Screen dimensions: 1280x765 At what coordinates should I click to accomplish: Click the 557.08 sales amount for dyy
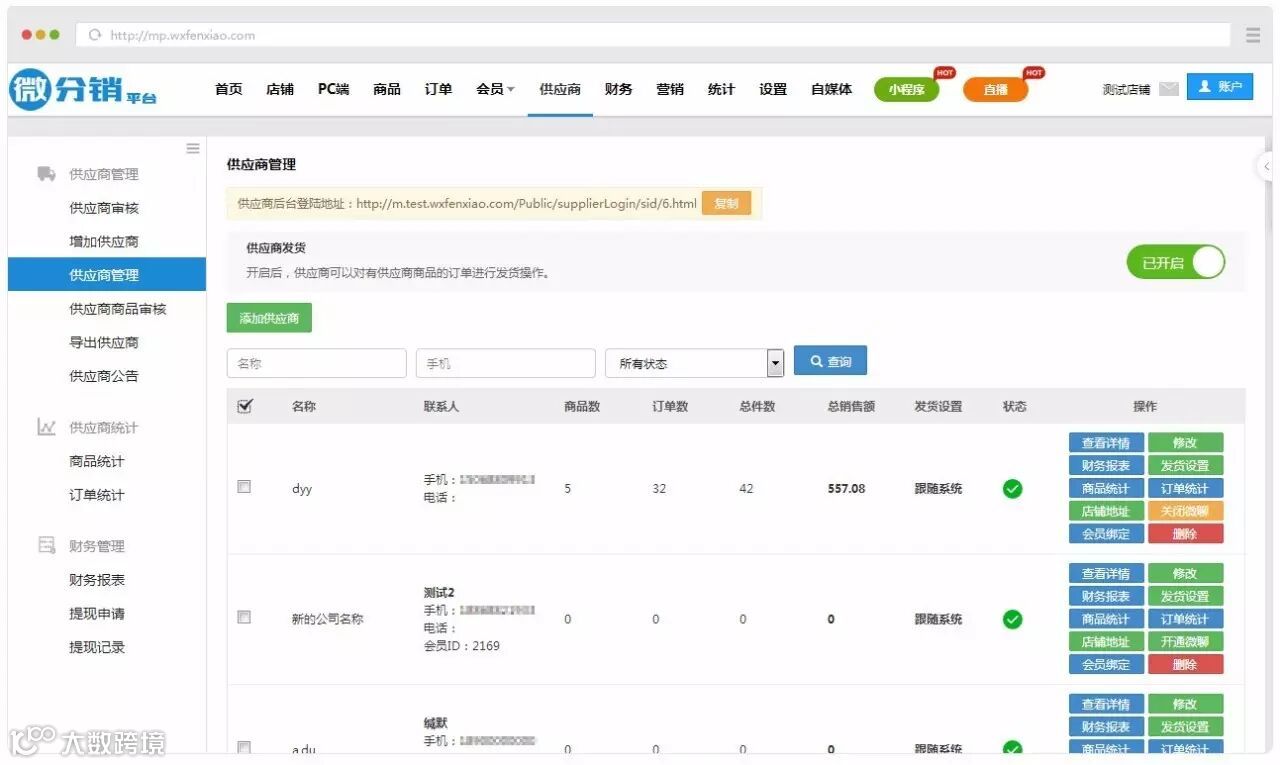point(847,489)
